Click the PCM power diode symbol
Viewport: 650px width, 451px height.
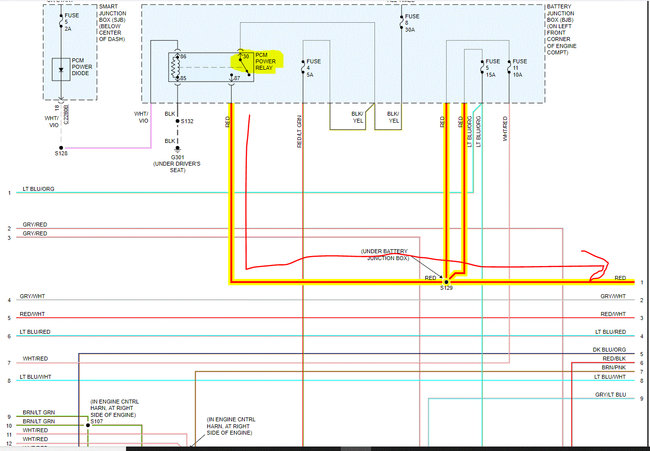61,70
